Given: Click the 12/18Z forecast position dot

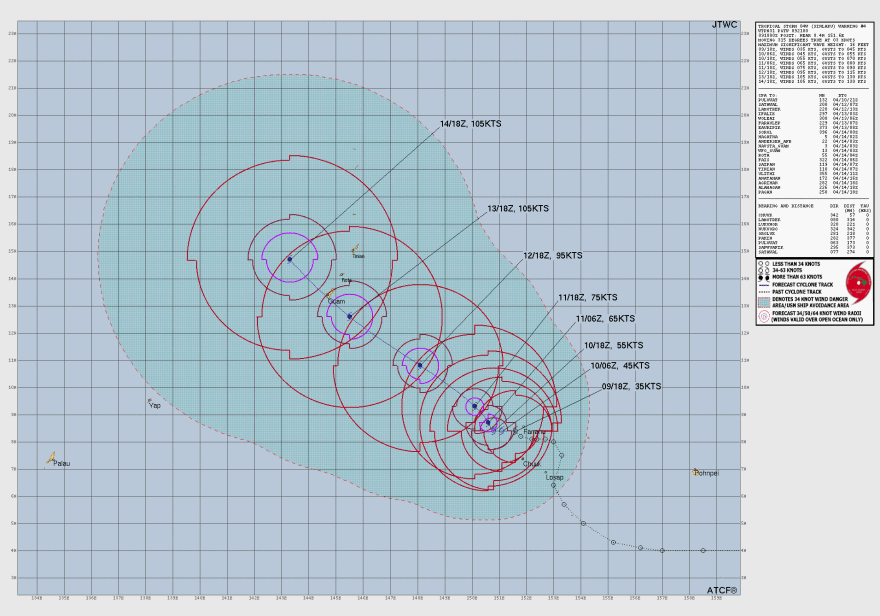Looking at the screenshot, I should click(x=419, y=365).
